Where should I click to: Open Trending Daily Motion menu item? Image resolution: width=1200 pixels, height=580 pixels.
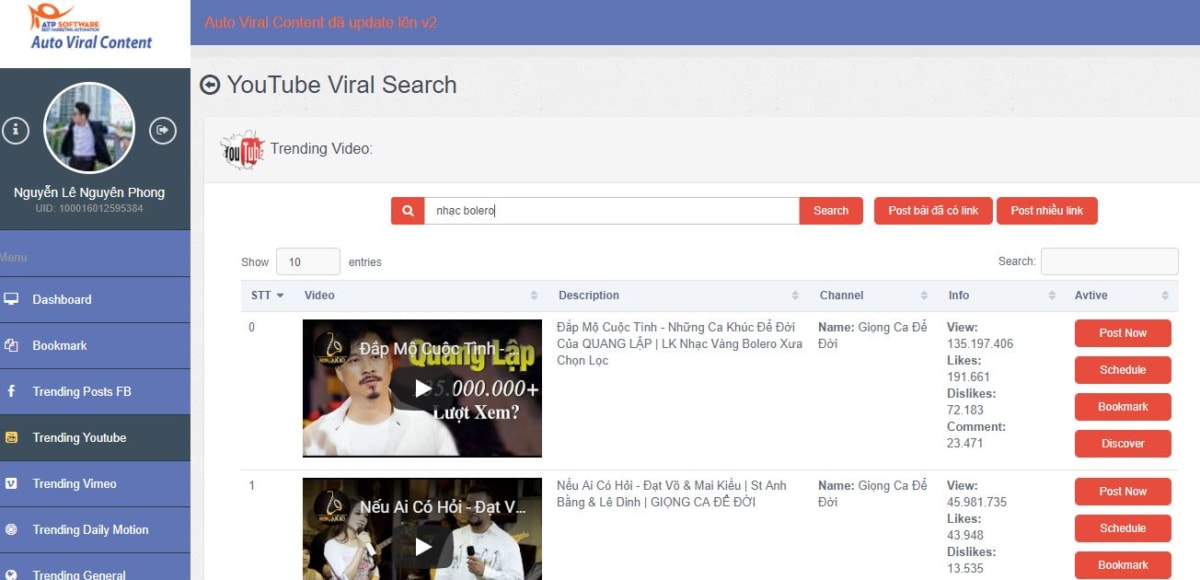coord(95,529)
